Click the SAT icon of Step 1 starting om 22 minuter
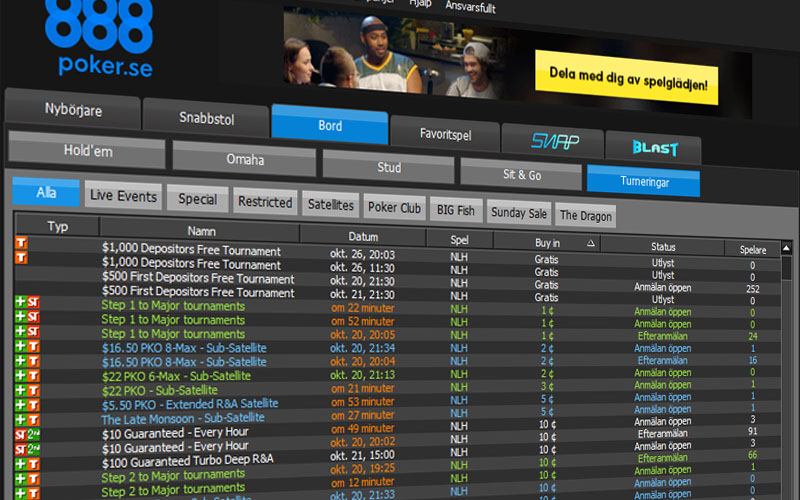800x500 pixels. pyautogui.click(x=33, y=302)
